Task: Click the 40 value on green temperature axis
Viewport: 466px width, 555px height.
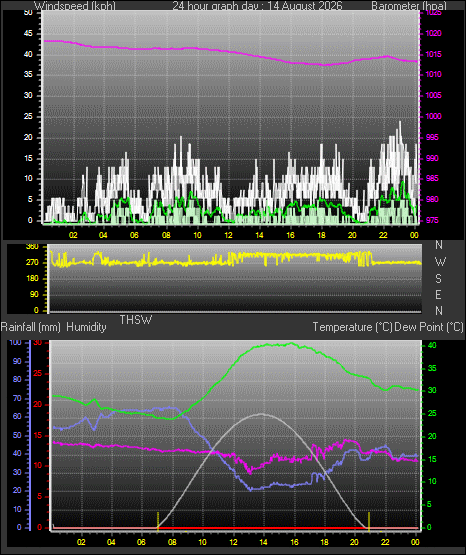Action: pos(432,345)
